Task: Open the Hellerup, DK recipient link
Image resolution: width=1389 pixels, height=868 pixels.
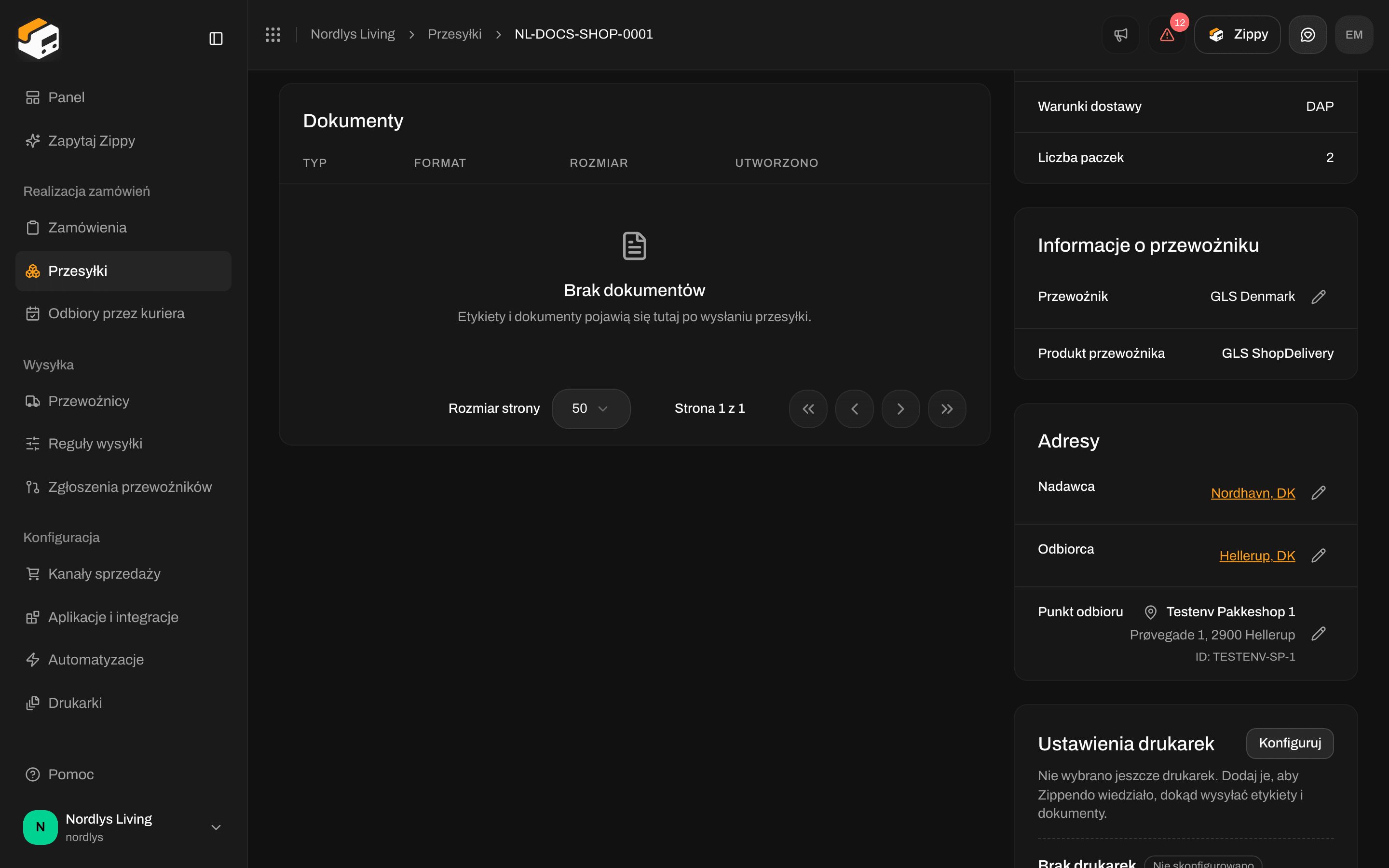Action: pos(1257,556)
